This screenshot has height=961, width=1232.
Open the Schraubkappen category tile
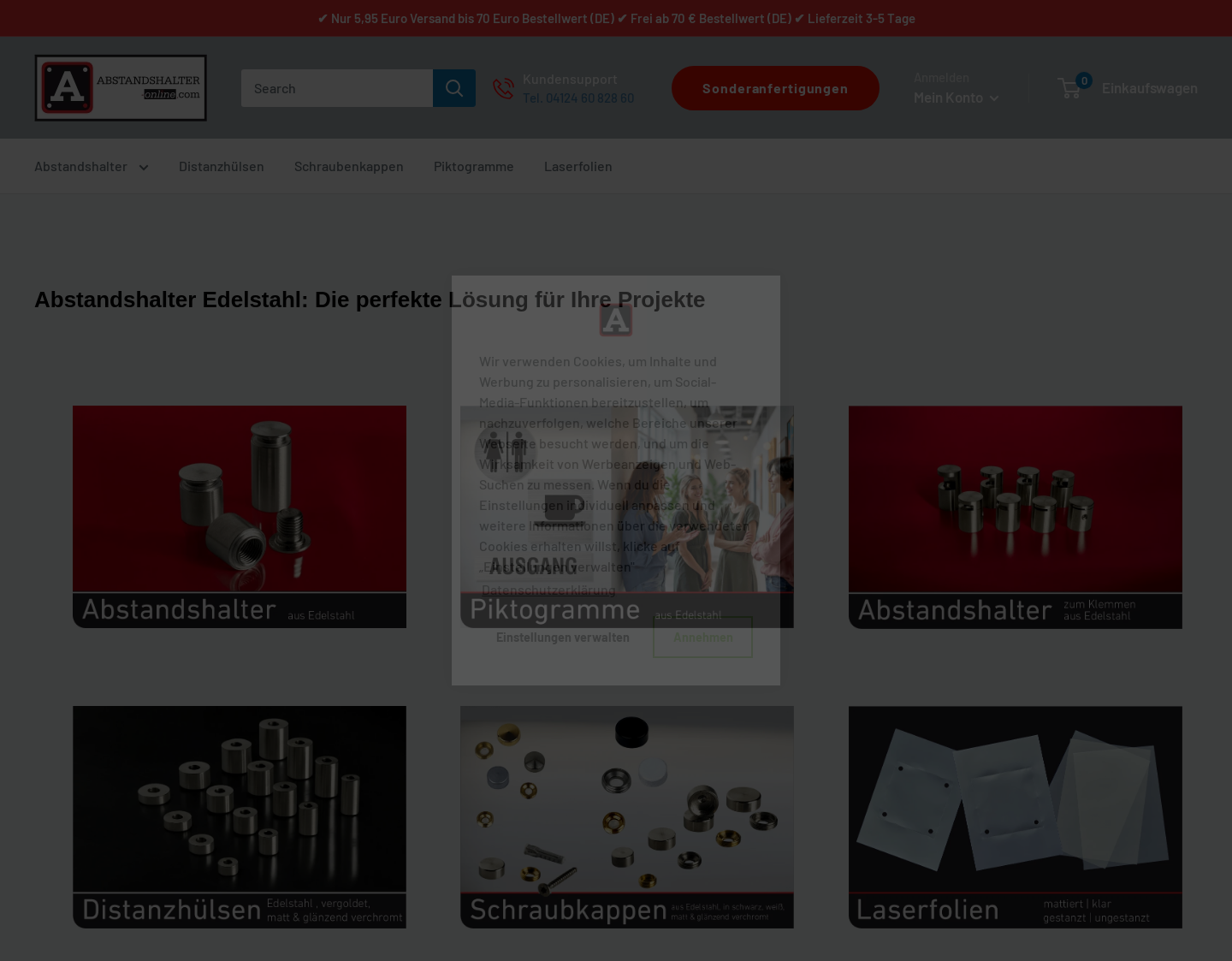click(627, 817)
